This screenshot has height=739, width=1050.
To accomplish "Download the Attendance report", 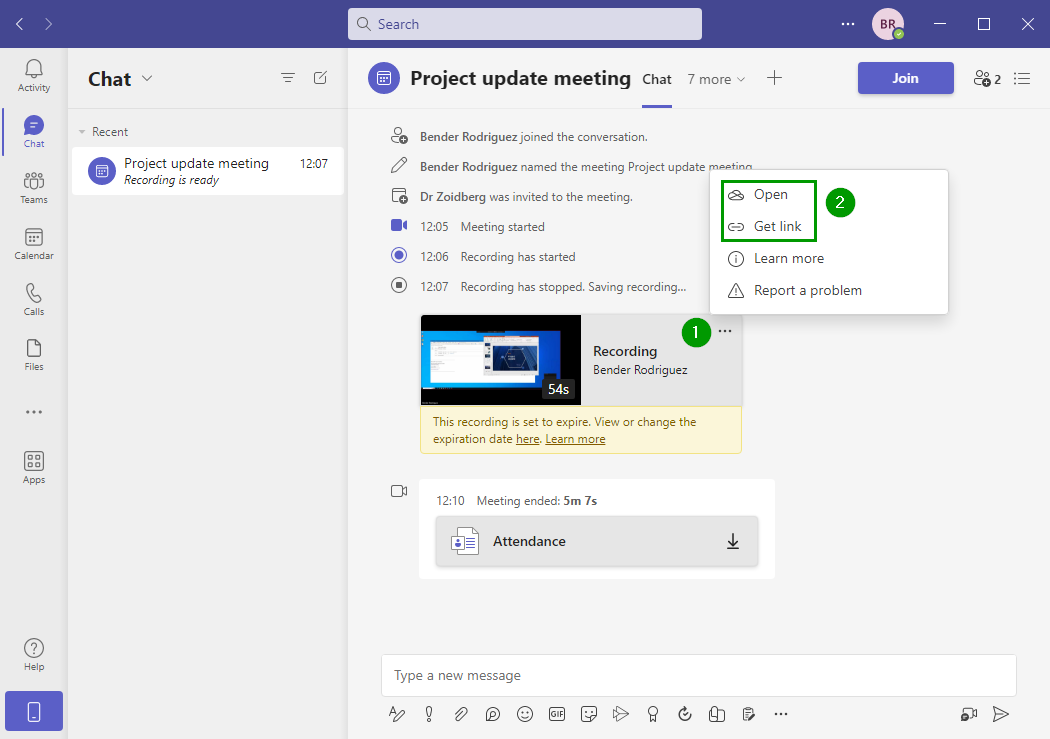I will pos(732,541).
